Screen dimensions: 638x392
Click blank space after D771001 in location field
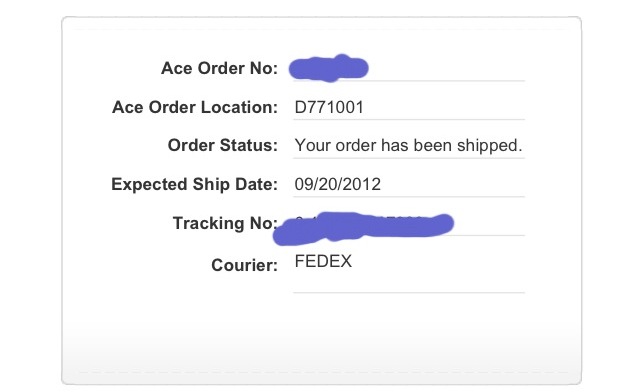[x=444, y=107]
